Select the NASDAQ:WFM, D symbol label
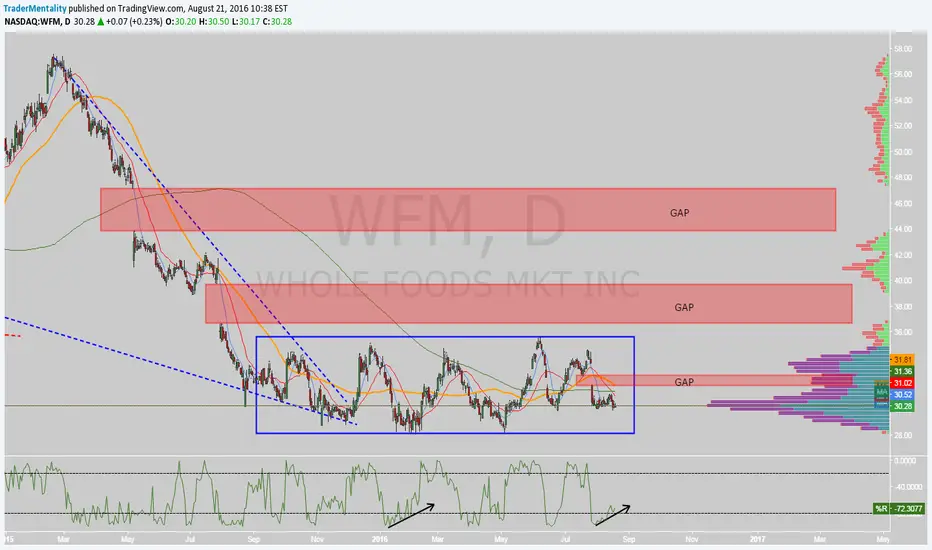Image resolution: width=932 pixels, height=550 pixels. 37,21
